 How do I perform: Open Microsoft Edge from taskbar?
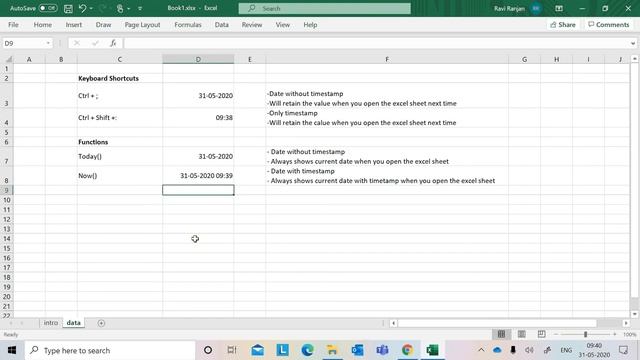pos(307,350)
